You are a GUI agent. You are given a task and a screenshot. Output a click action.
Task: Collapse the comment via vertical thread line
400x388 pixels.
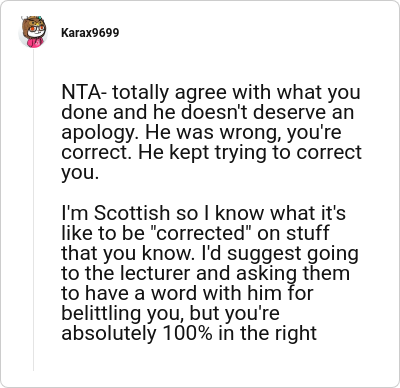tap(33, 210)
